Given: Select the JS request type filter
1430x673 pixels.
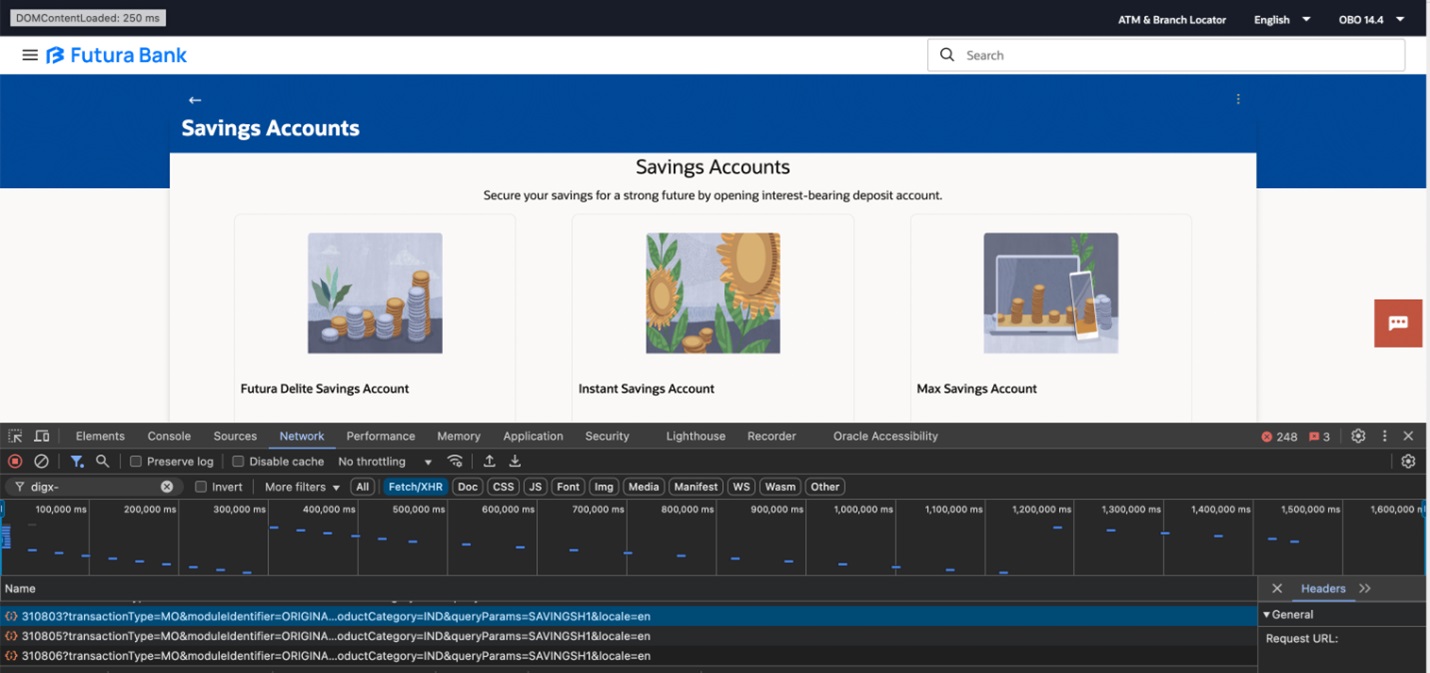Looking at the screenshot, I should click(x=535, y=487).
